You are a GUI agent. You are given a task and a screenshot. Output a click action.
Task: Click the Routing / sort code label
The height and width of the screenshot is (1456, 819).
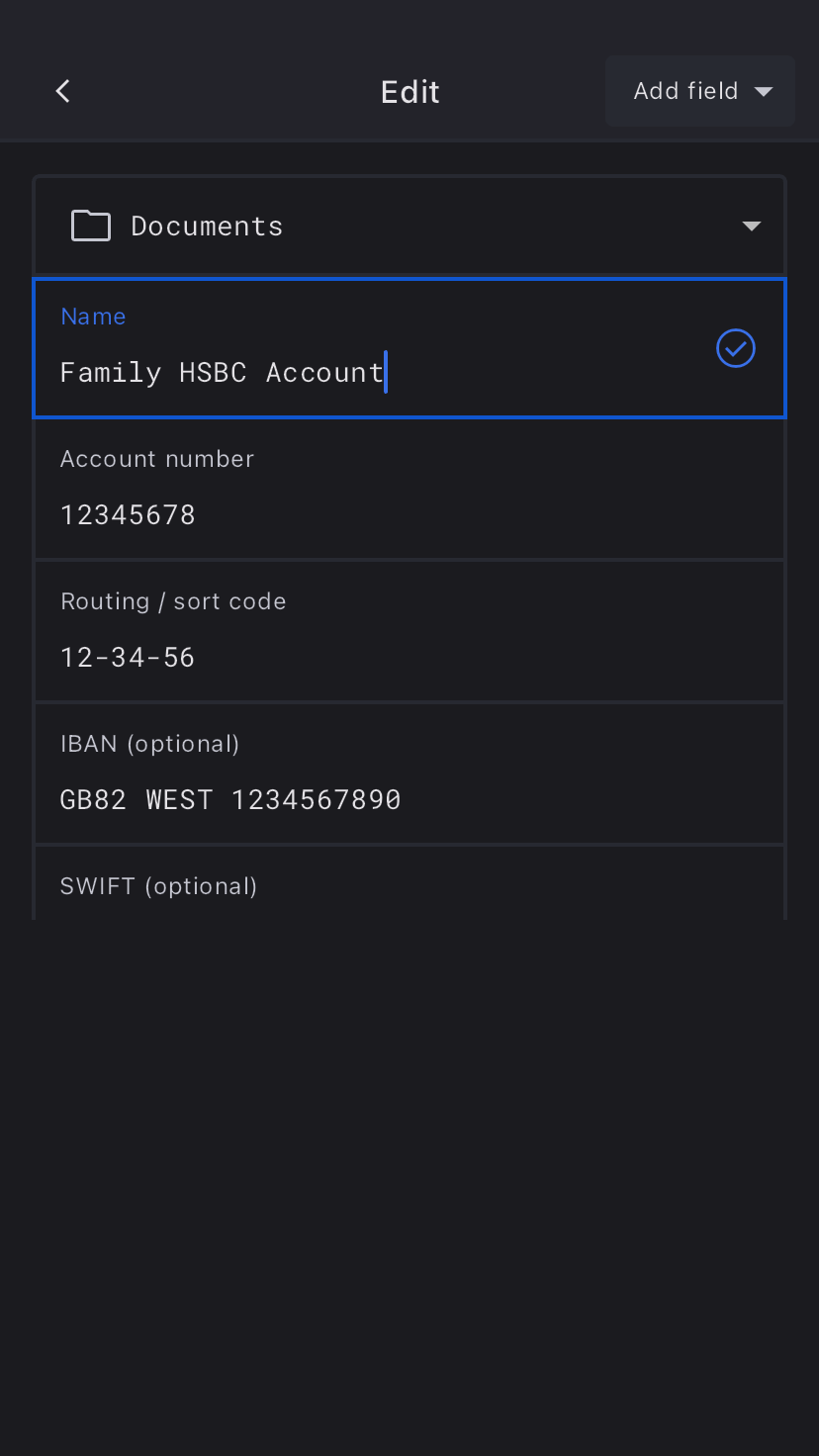(x=173, y=601)
